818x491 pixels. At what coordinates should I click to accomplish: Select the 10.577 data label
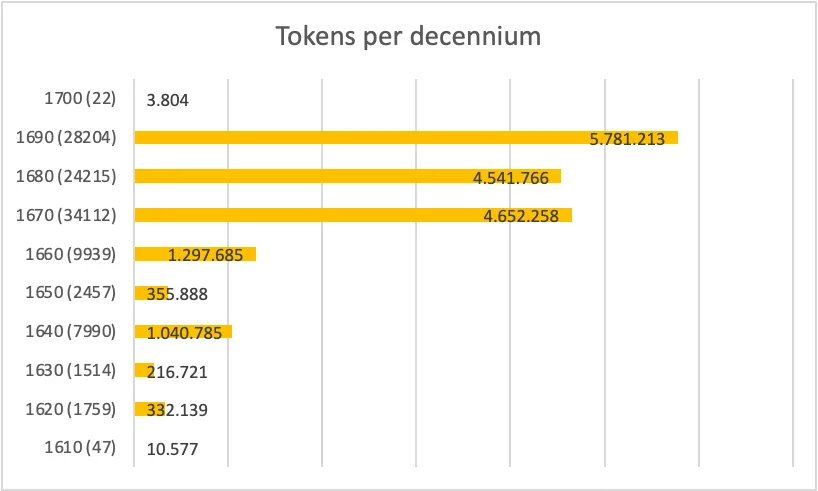172,449
